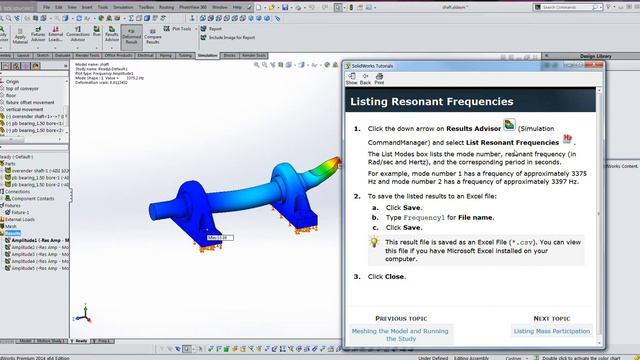Screen dimensions: 640x360
Task: Switch to the Simulation ribbon tab
Action: click(x=207, y=55)
